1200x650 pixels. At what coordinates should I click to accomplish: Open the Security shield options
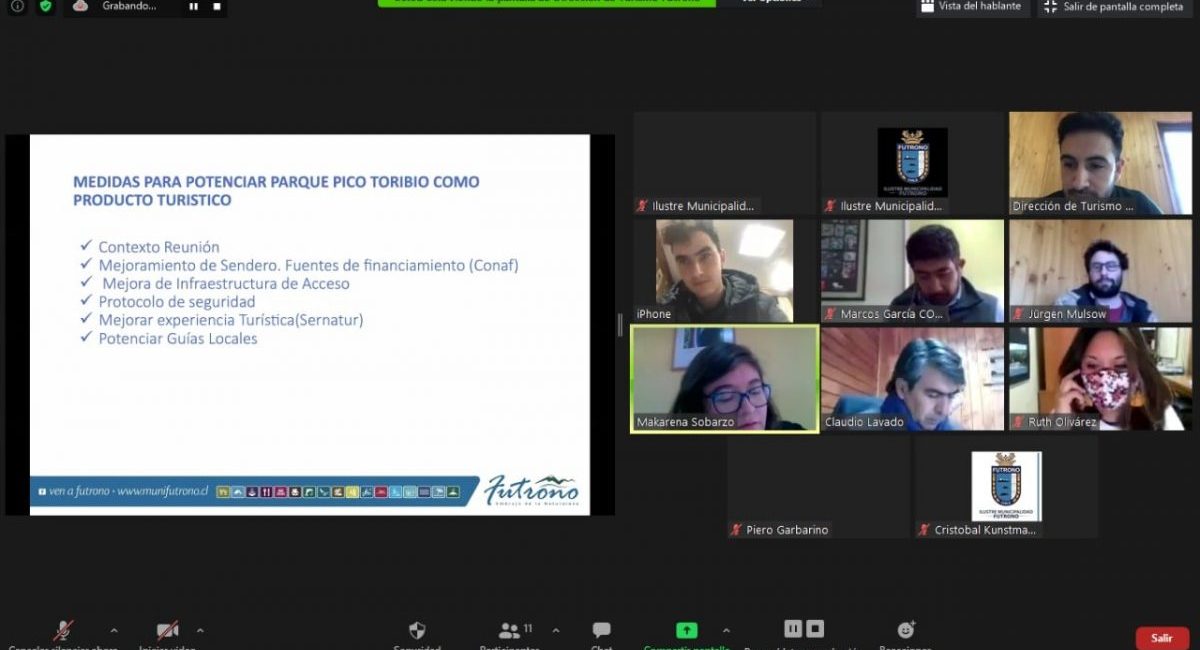[417, 631]
